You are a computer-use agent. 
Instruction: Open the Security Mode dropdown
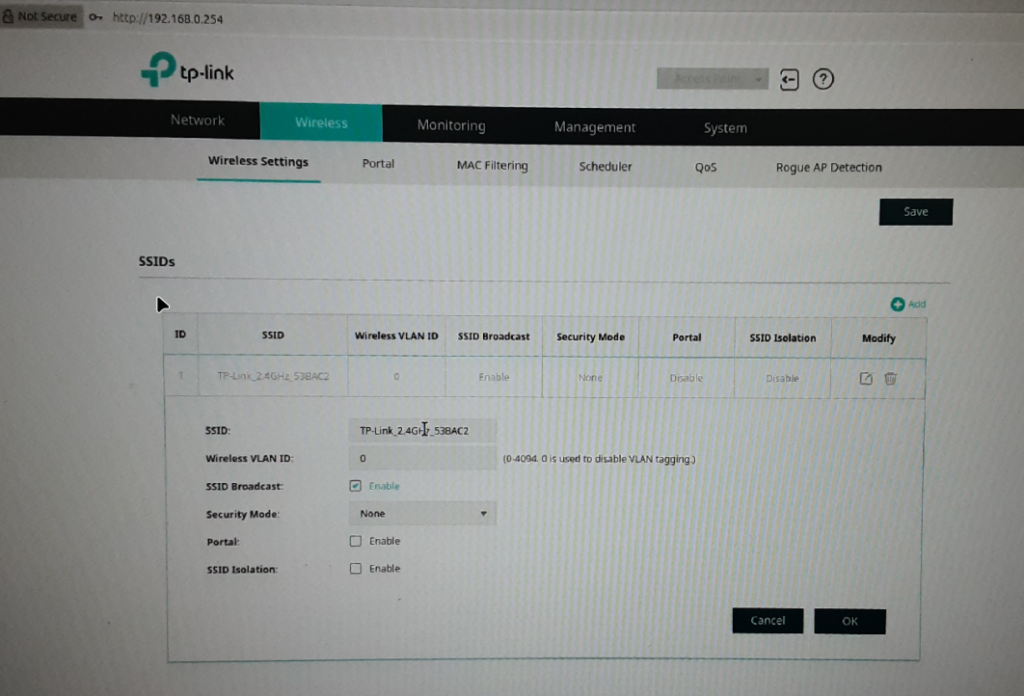pos(421,514)
